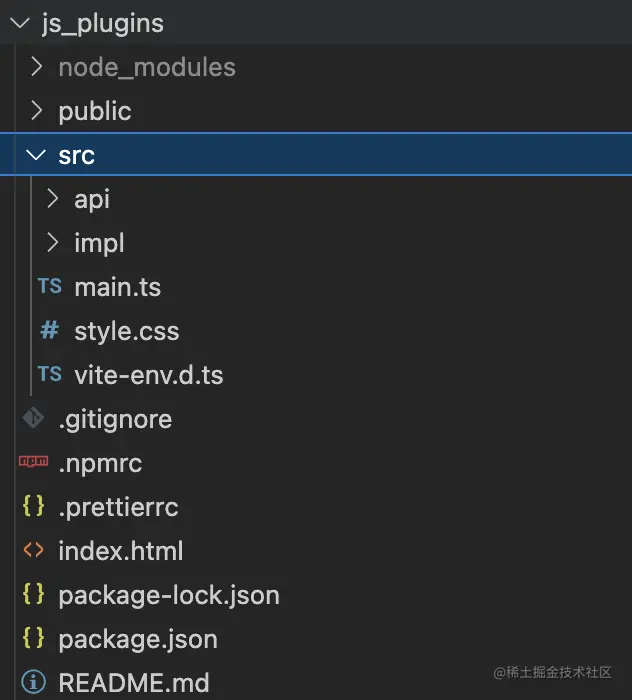Click the HTML icon beside index.html
Viewport: 632px width, 700px height.
coord(33,551)
